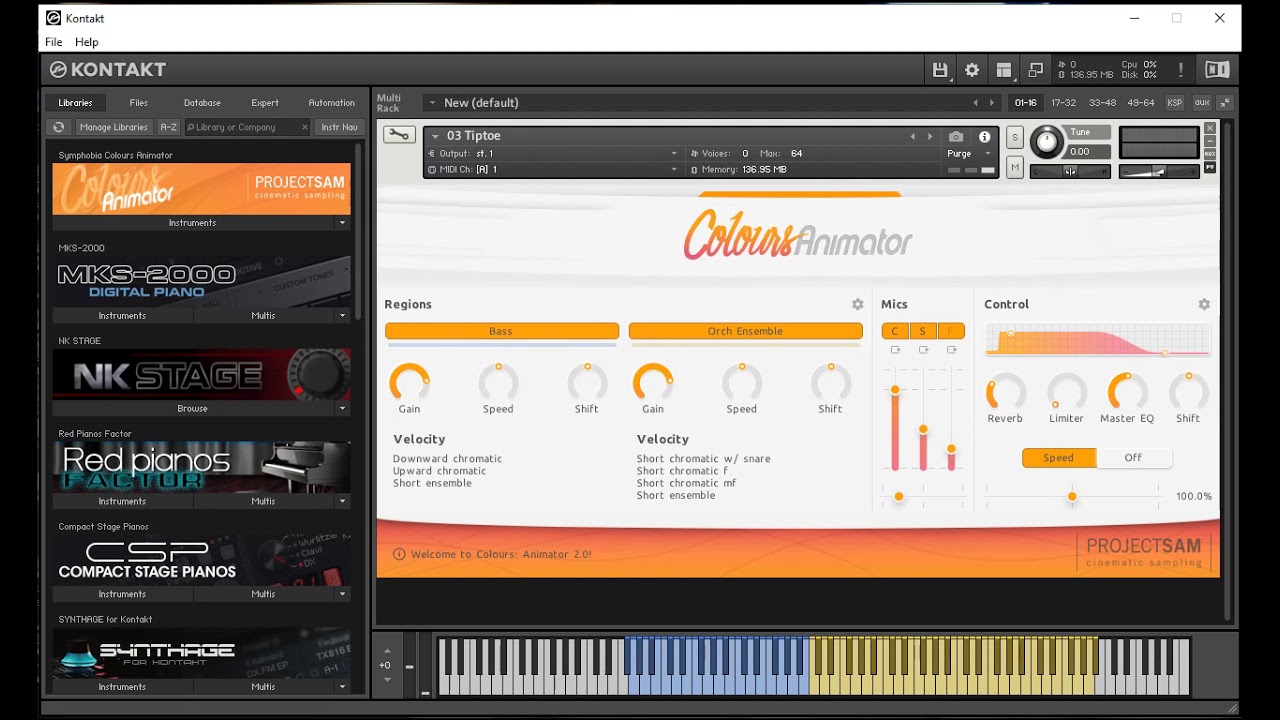Expand Colours Animator Instruments dropdown

[x=342, y=223]
